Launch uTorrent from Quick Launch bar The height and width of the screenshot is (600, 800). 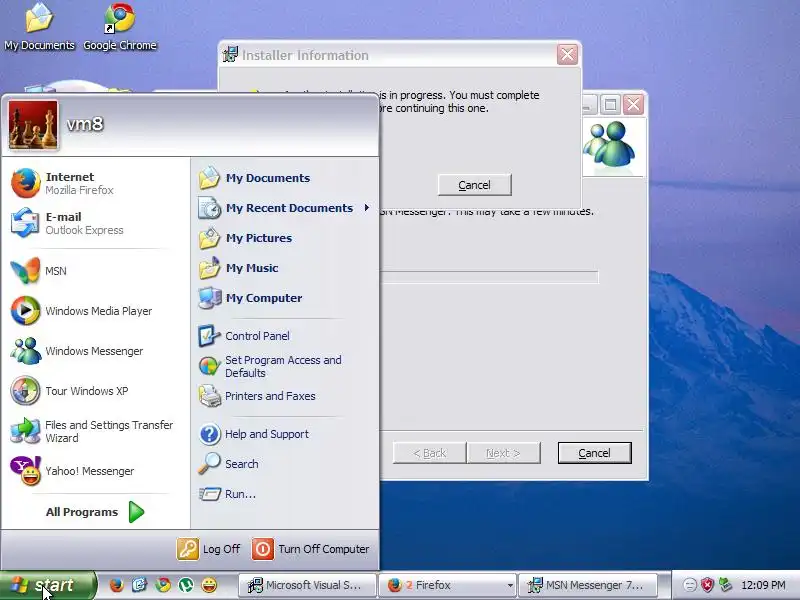coord(186,585)
